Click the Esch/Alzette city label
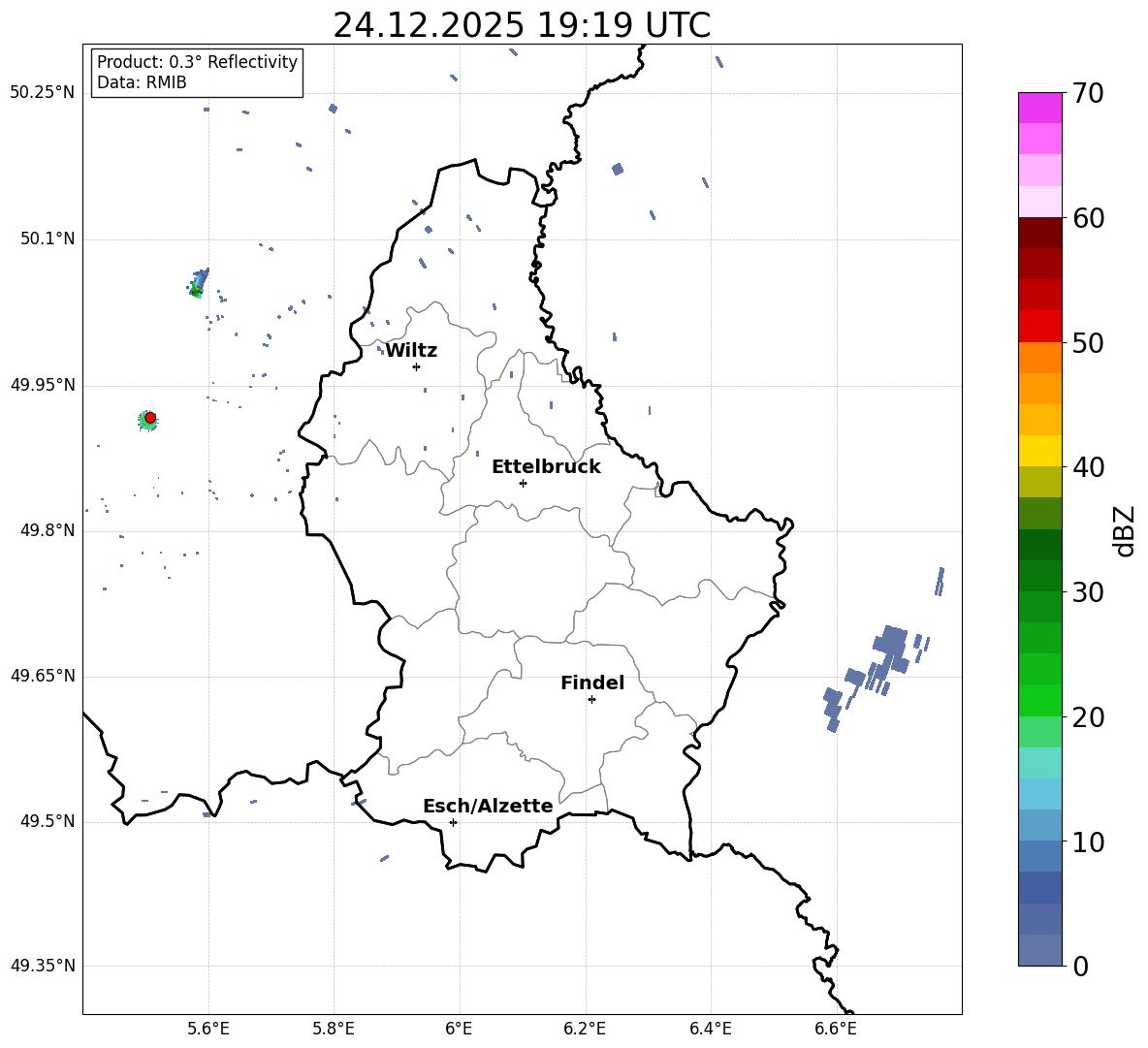The height and width of the screenshot is (1048, 1148). click(x=488, y=807)
